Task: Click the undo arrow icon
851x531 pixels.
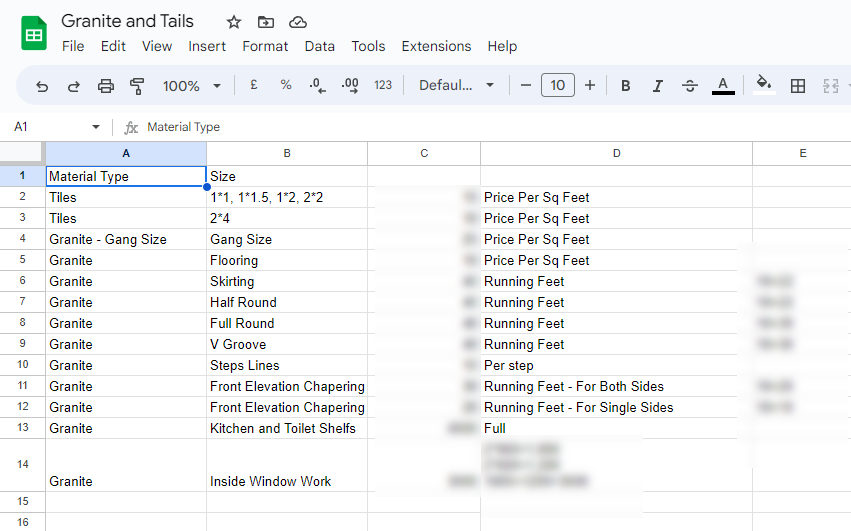Action: (x=42, y=86)
